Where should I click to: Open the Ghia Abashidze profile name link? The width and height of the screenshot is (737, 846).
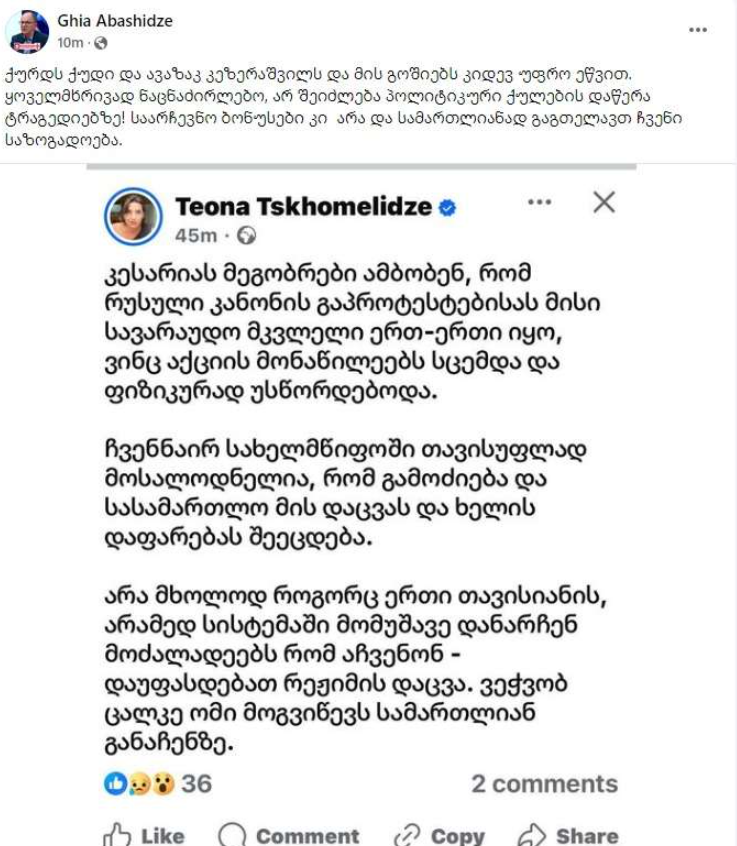[x=115, y=20]
